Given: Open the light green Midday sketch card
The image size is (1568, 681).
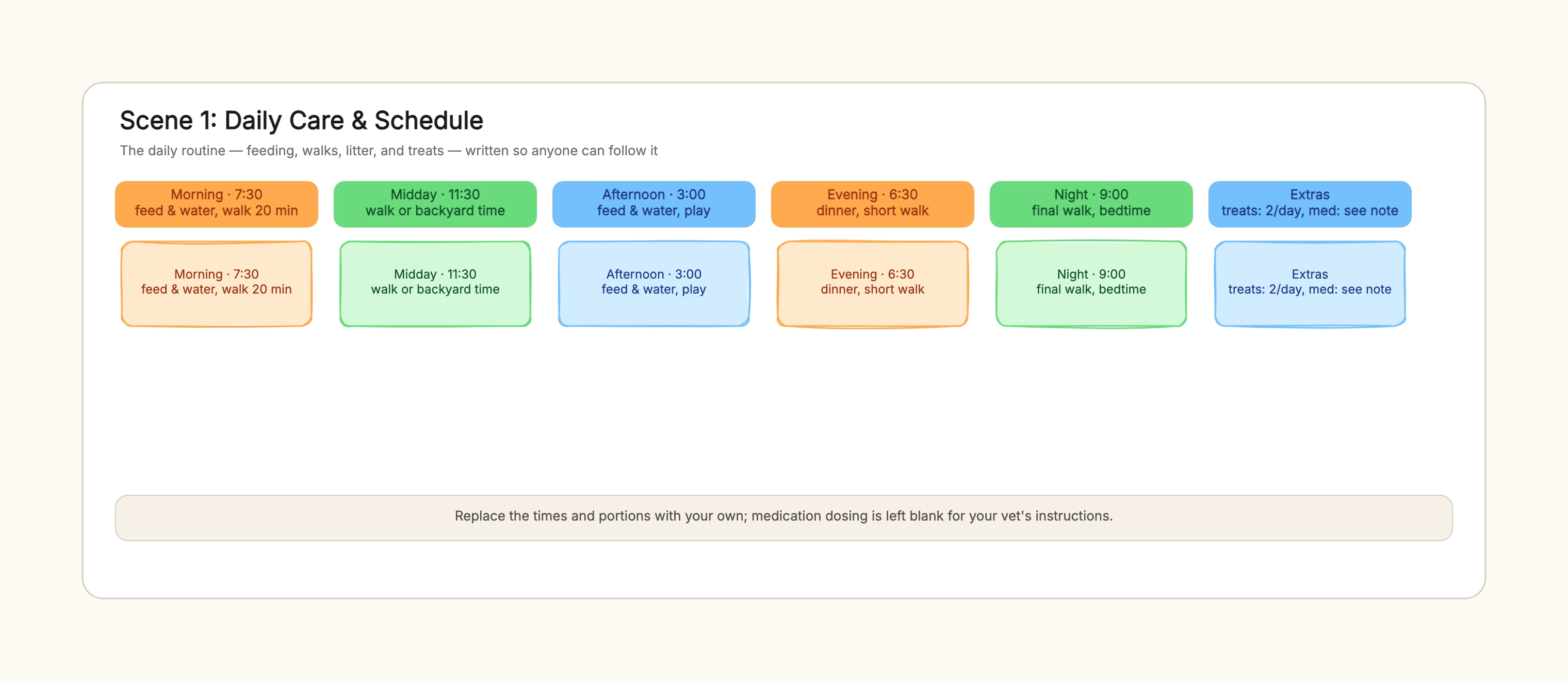Looking at the screenshot, I should tap(435, 284).
